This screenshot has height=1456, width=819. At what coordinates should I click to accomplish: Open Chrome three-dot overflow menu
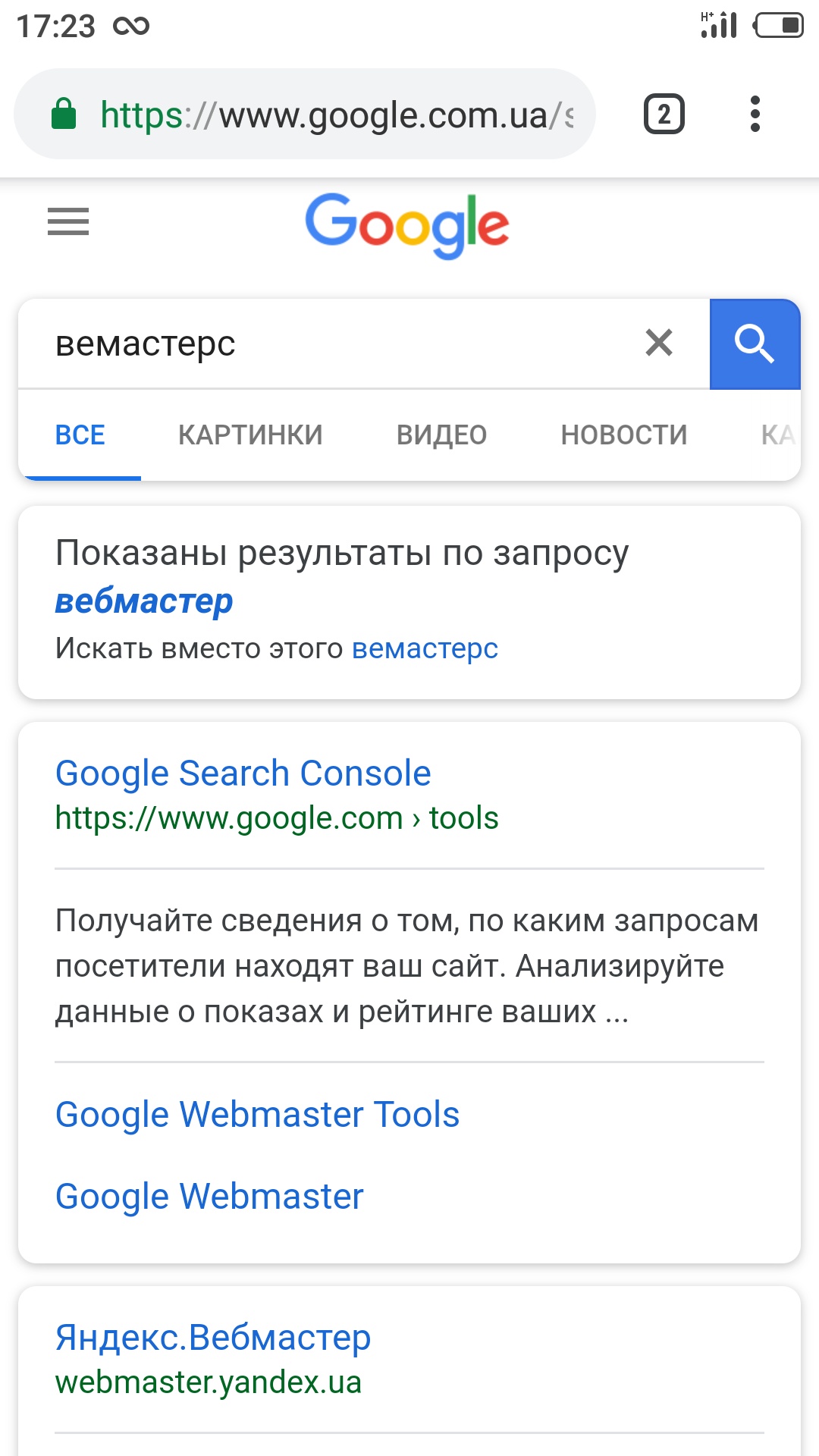click(x=755, y=115)
